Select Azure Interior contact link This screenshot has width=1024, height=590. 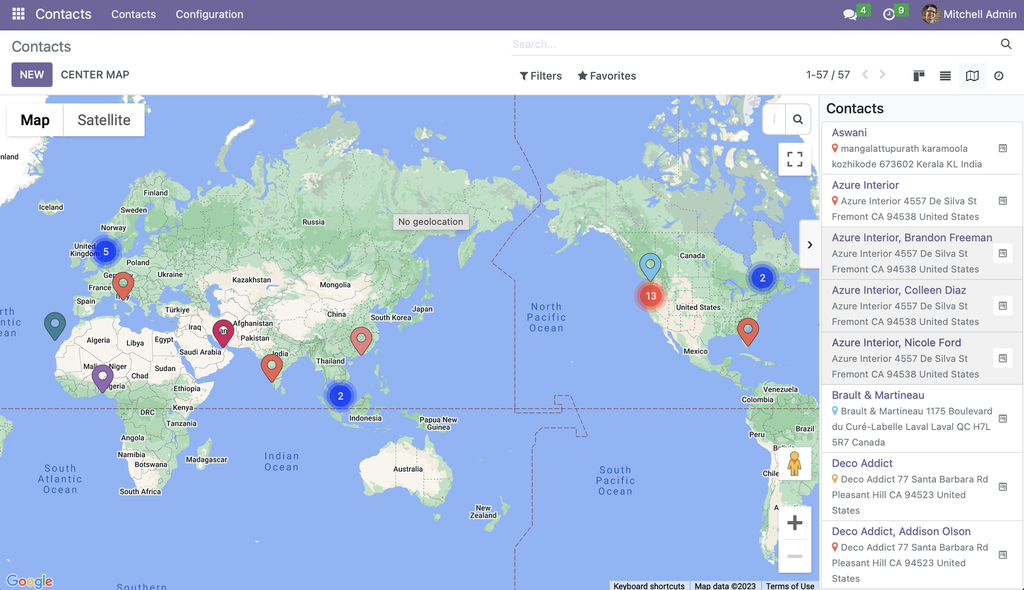point(865,185)
